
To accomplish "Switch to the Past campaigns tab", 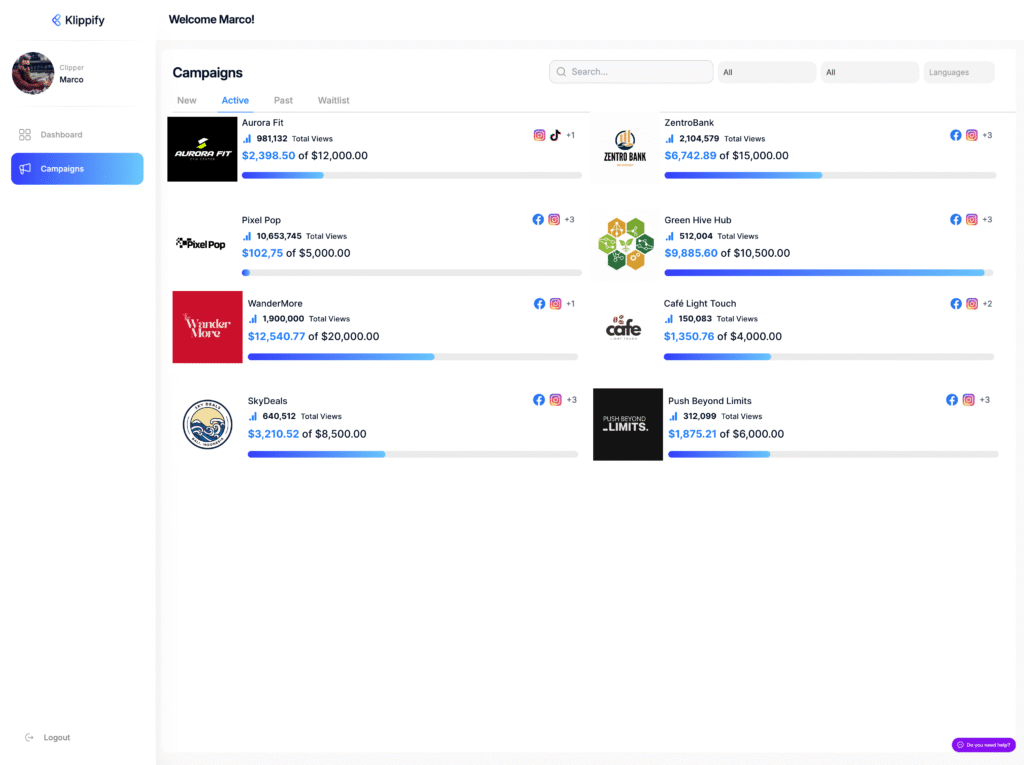I will tap(283, 100).
